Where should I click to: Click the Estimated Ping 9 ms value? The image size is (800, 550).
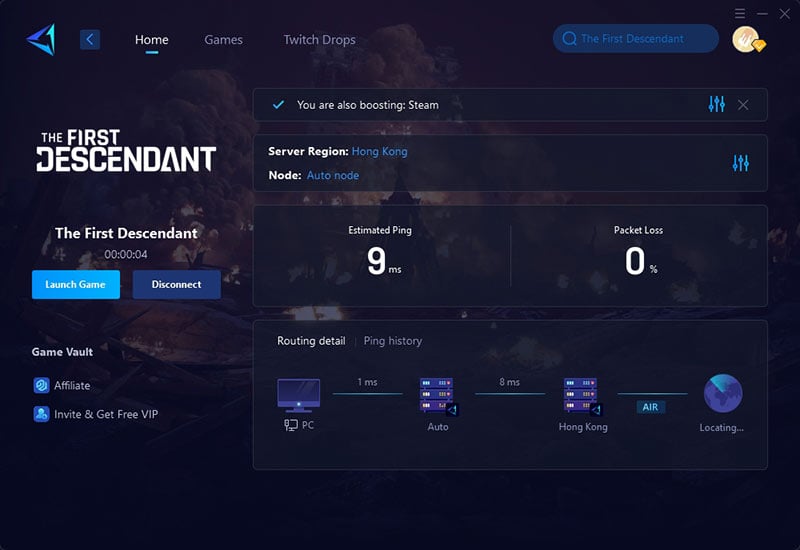(384, 261)
